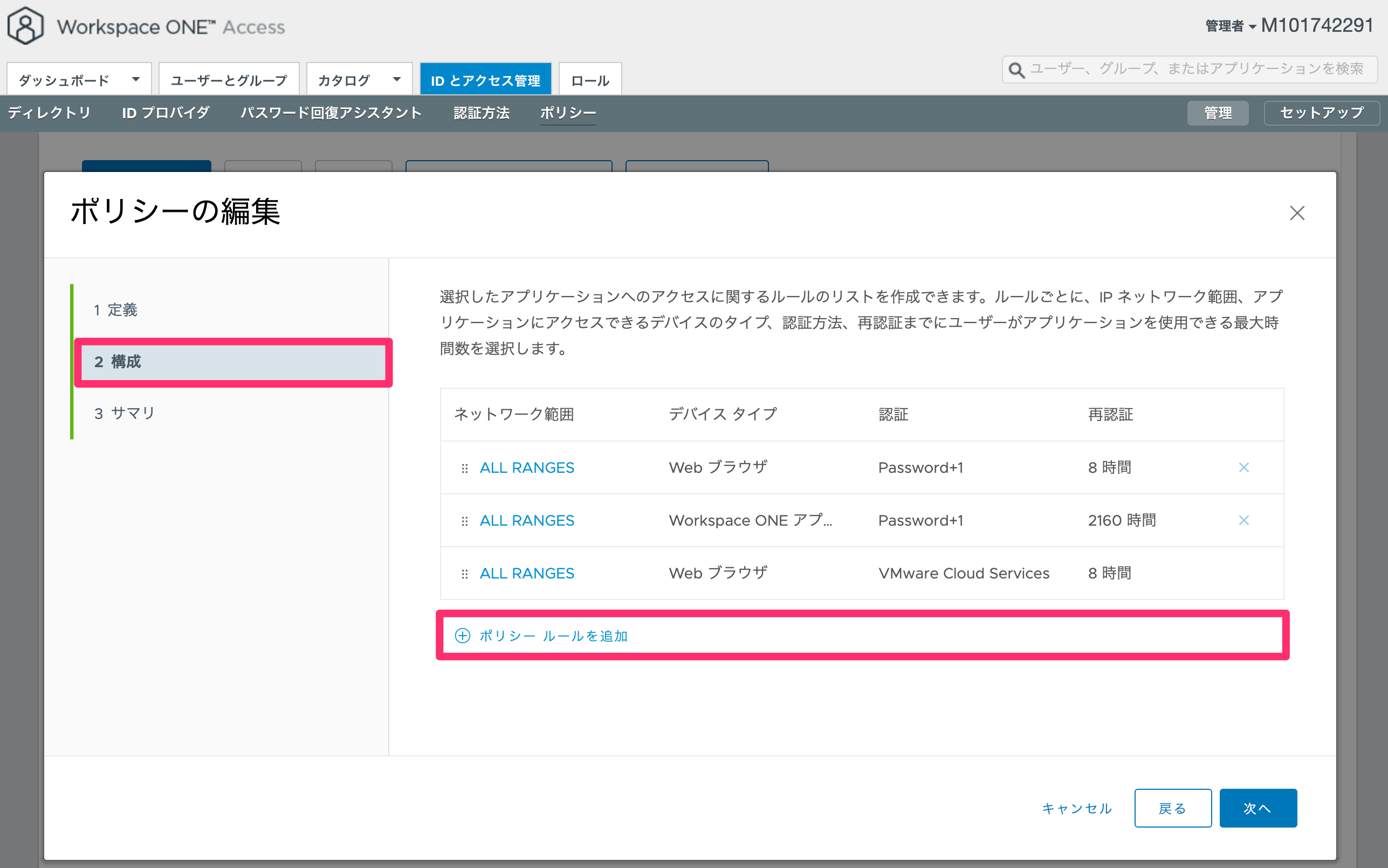Screen dimensions: 1388x868
Task: Grab the drag handle of VMware Cloud Services row
Action: coord(464,574)
